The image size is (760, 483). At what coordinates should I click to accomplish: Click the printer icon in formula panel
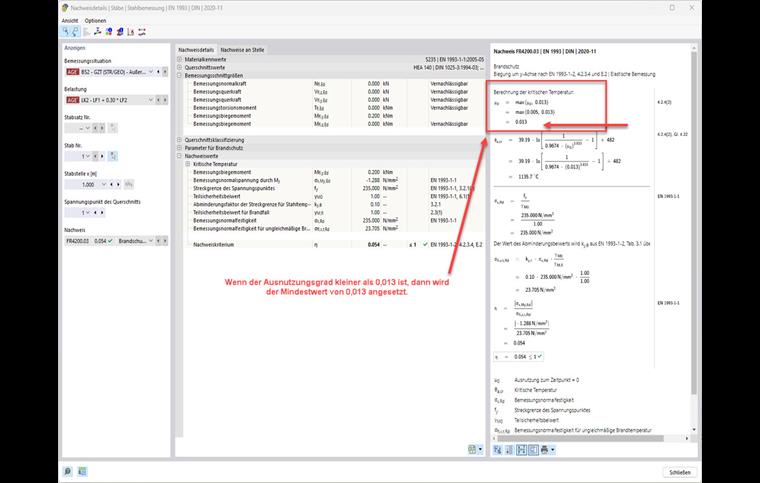544,450
